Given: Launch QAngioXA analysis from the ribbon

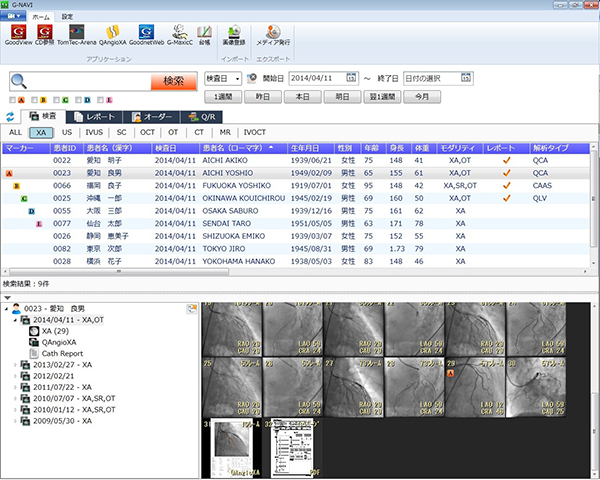Looking at the screenshot, I should click(112, 32).
